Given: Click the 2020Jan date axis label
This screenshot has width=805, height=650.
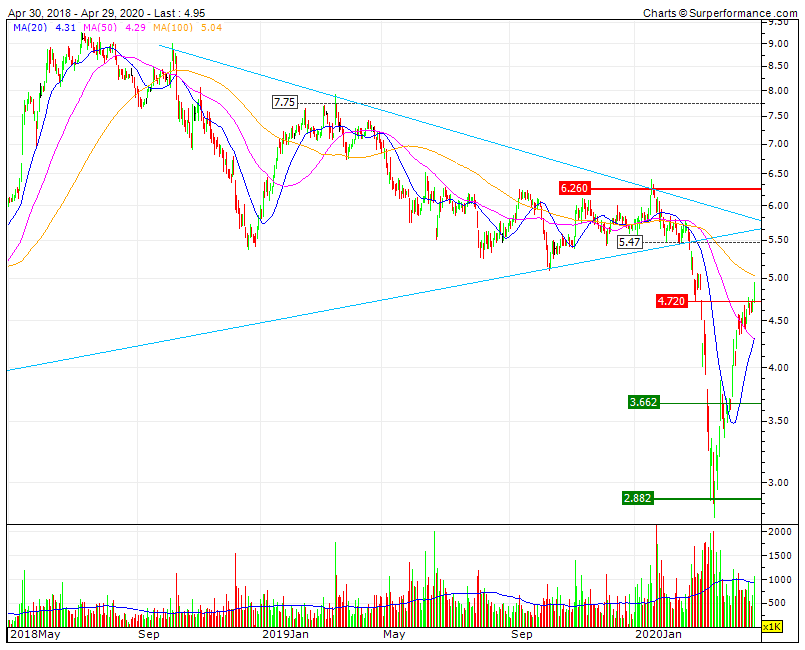Looking at the screenshot, I should coord(659,634).
